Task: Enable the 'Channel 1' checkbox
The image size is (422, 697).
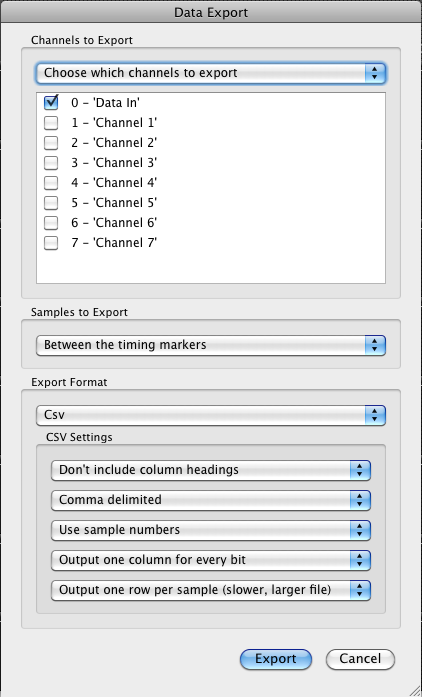Action: (x=51, y=123)
